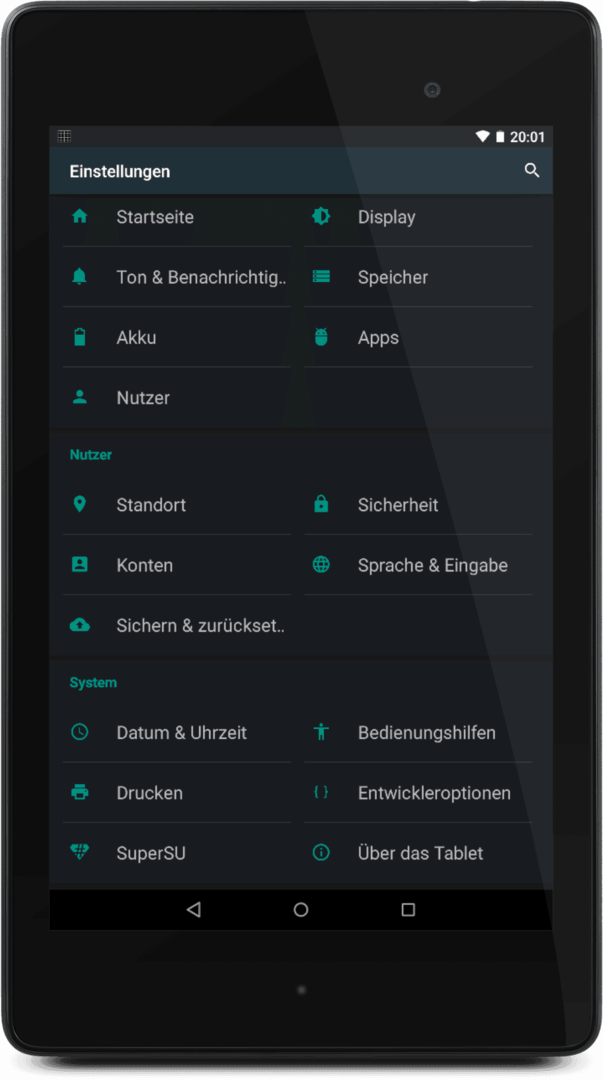Screen dimensions: 603x1080
Task: Open Akku settings
Action: point(177,337)
